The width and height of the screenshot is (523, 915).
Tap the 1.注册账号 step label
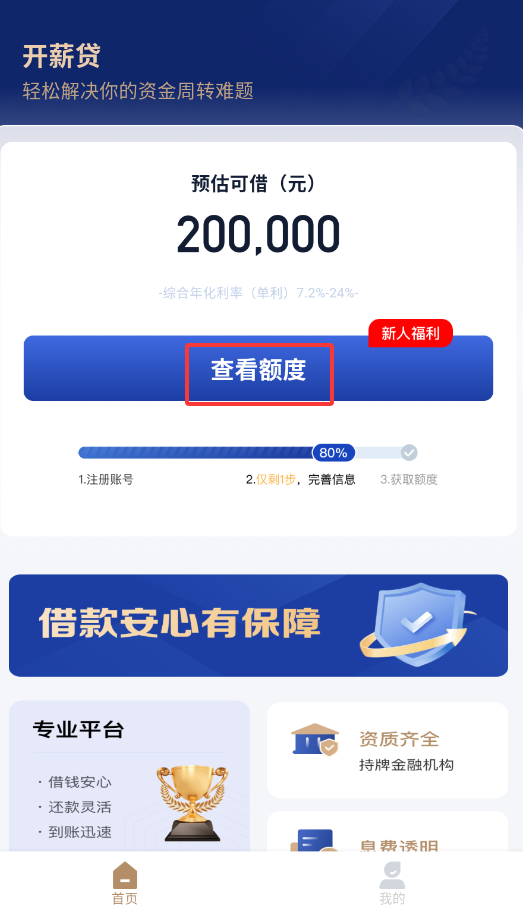(106, 480)
